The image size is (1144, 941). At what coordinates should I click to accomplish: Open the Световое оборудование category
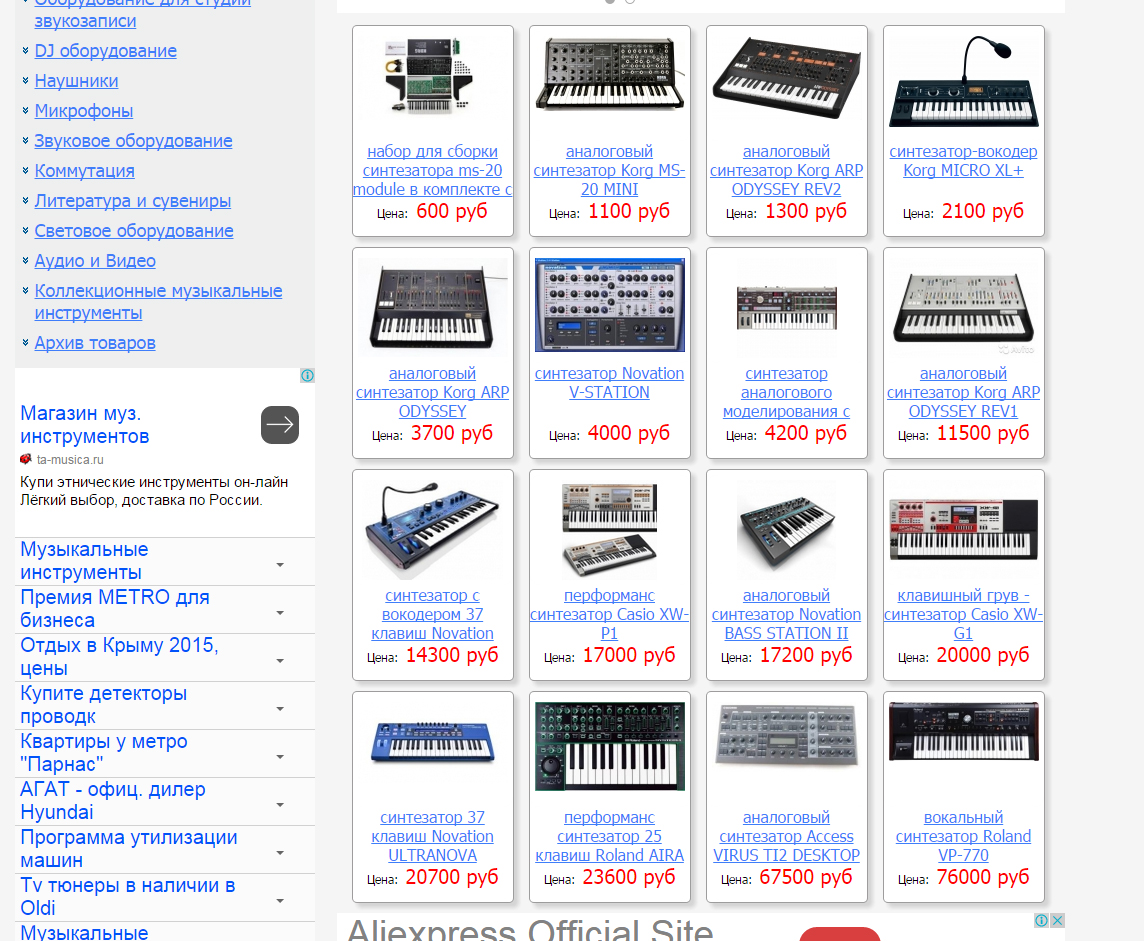(x=134, y=231)
